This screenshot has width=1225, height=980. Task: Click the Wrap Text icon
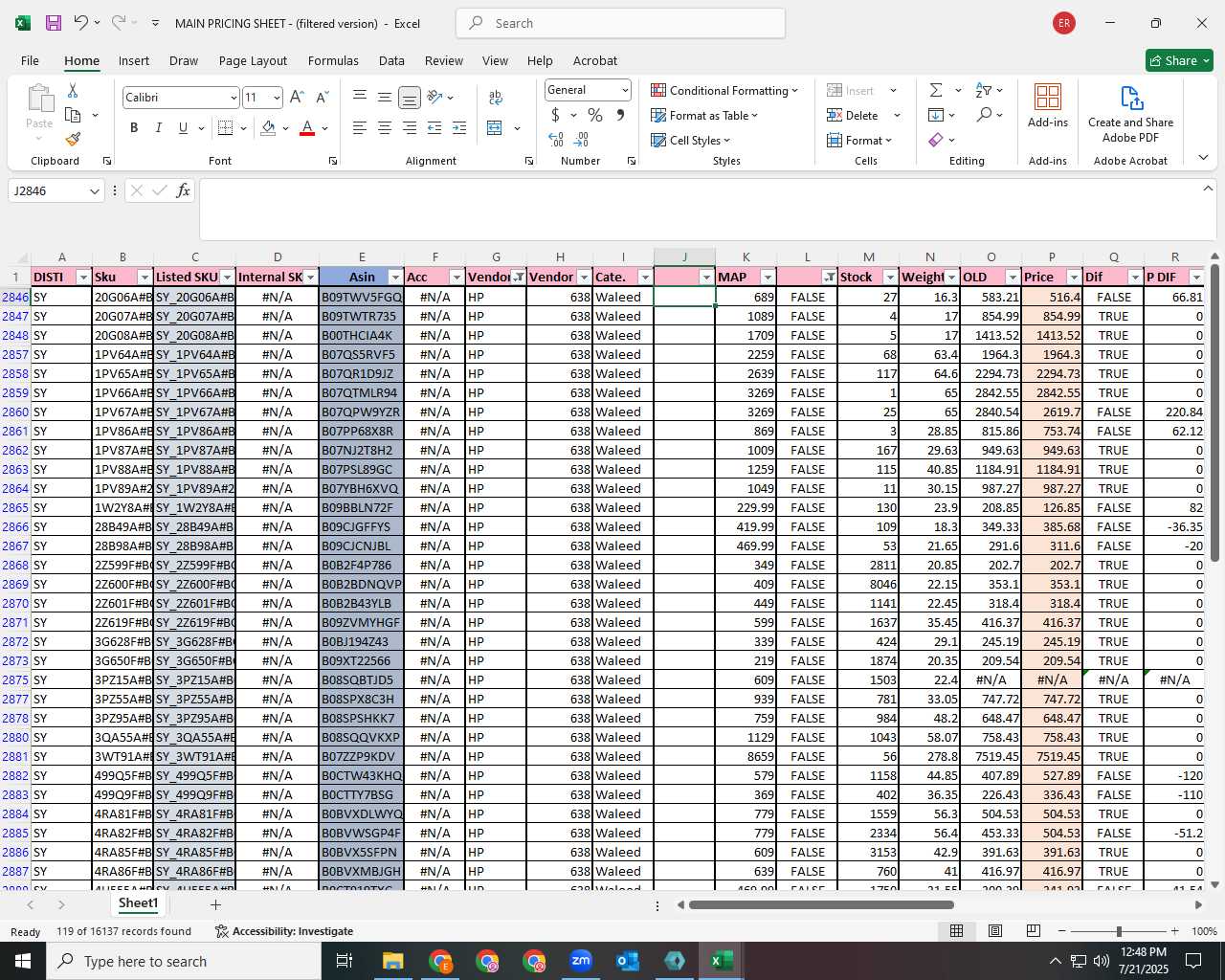coord(496,98)
